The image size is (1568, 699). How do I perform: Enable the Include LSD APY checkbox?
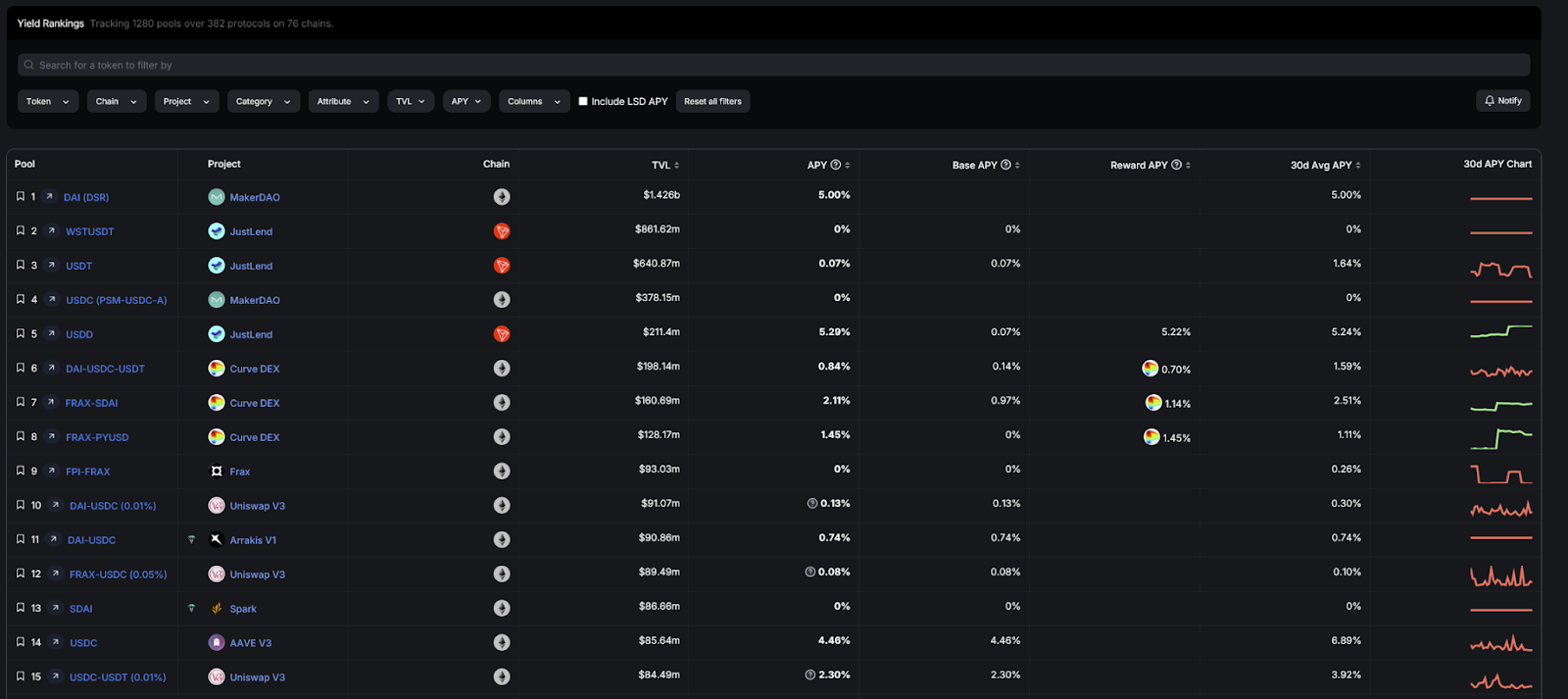(x=583, y=101)
